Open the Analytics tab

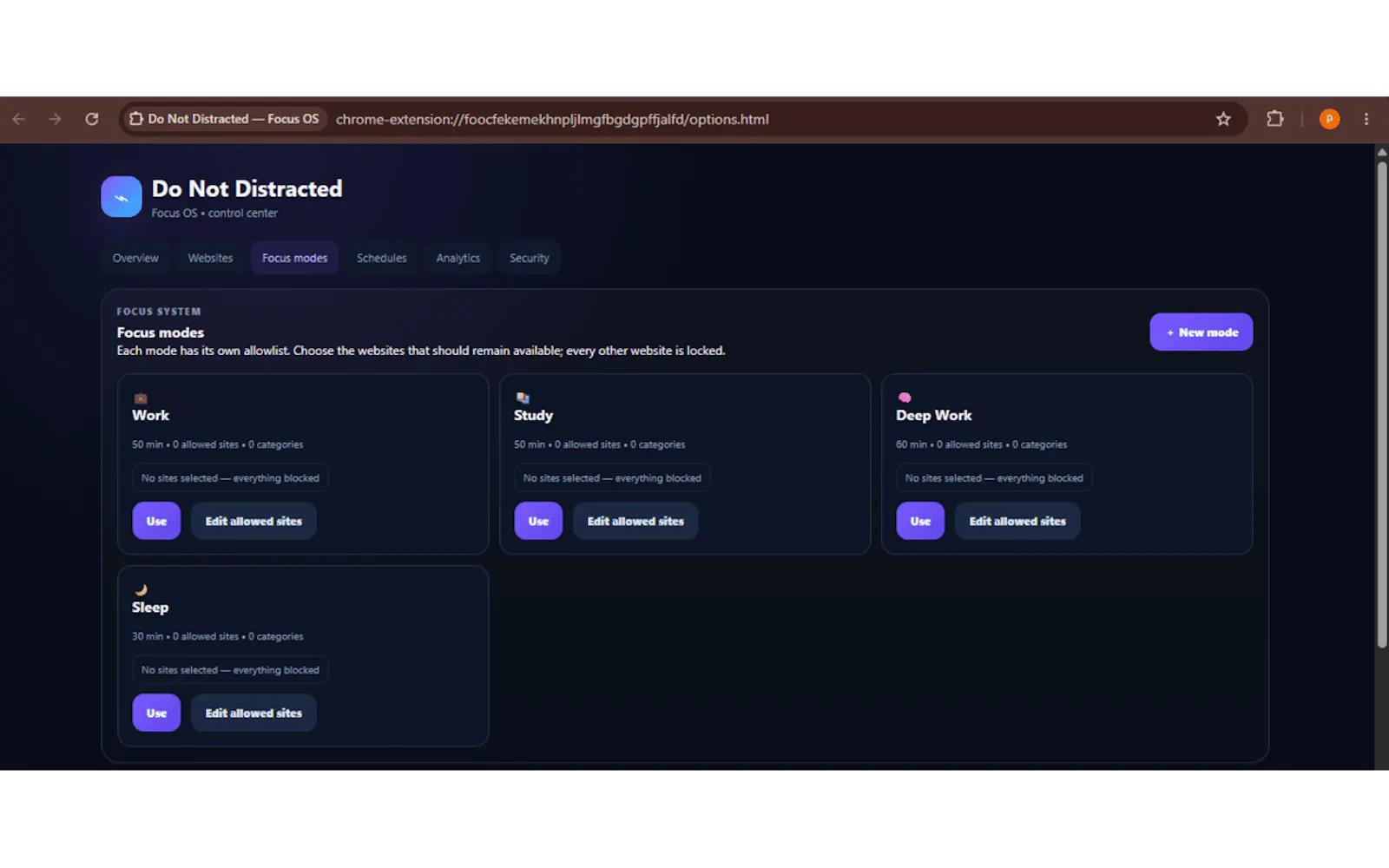click(458, 258)
